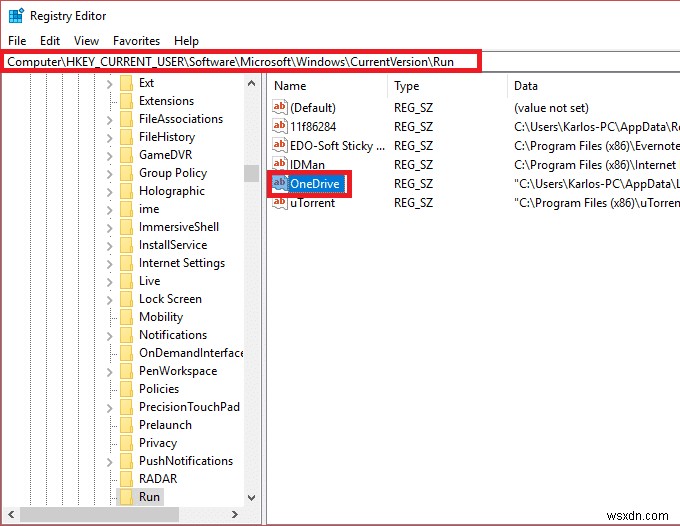
Task: Click the Holographic folder icon
Action: click(126, 191)
